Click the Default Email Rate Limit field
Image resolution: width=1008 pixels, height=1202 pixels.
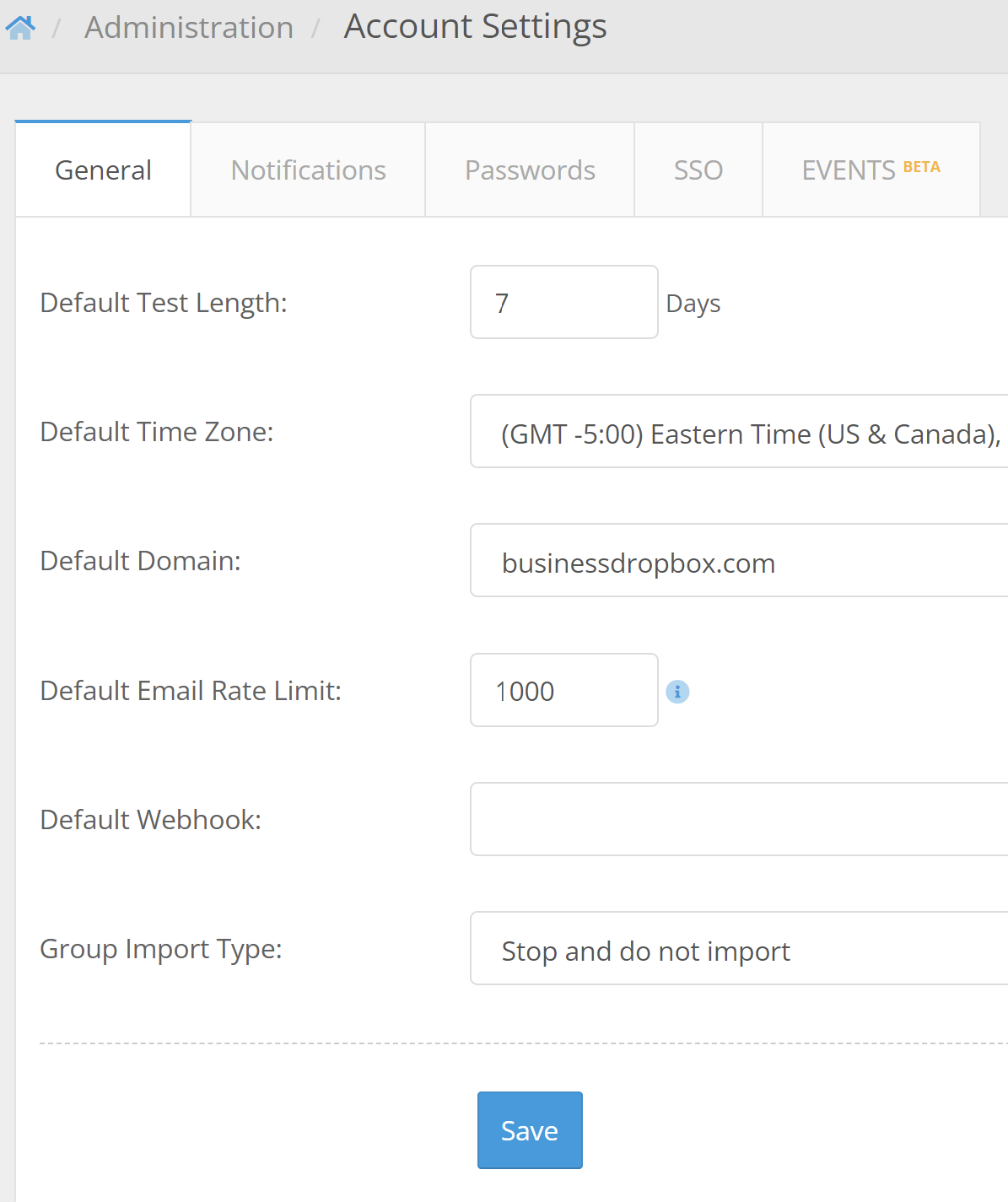point(563,691)
